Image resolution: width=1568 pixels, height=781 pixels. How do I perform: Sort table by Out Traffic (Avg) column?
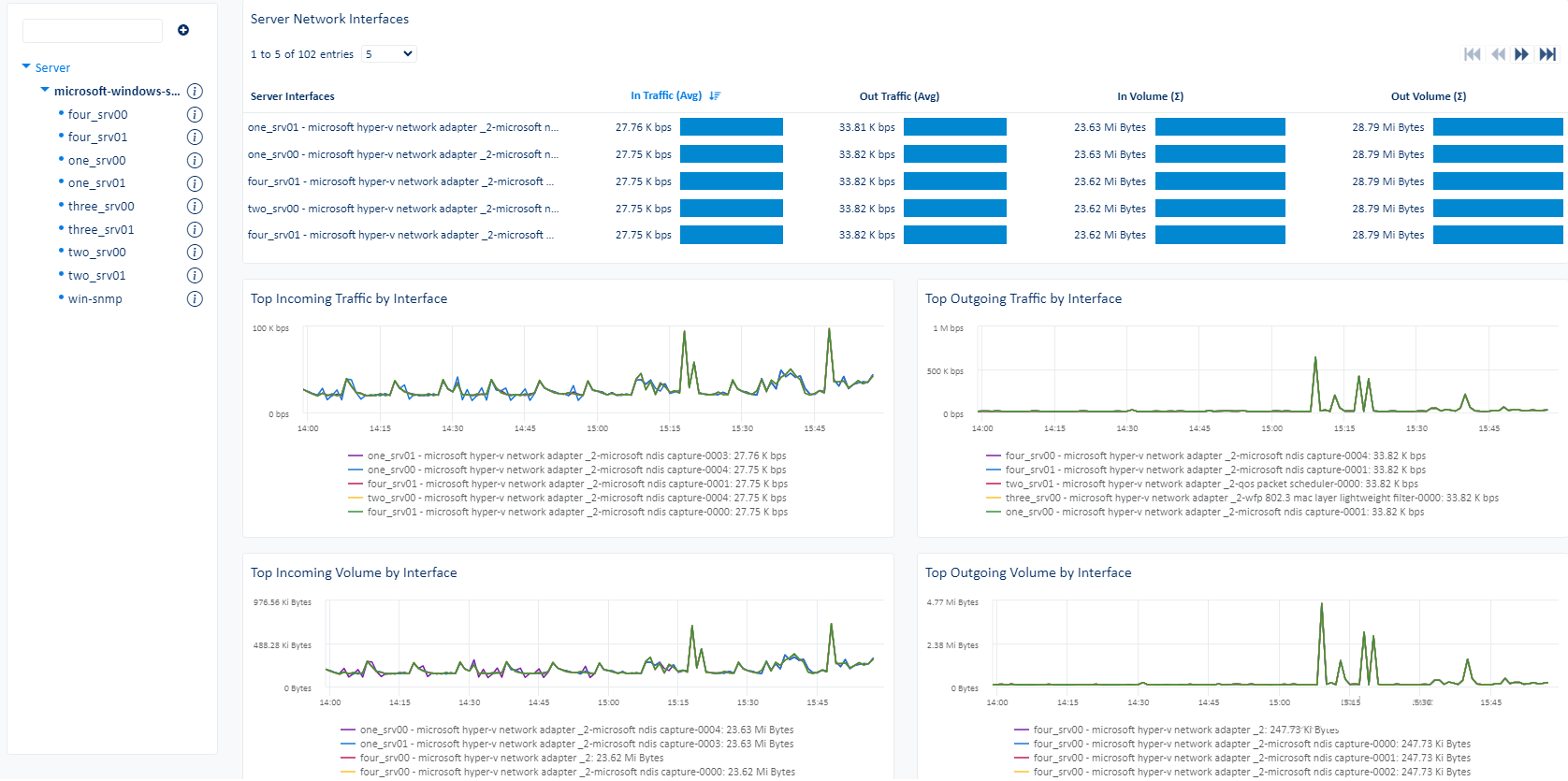pyautogui.click(x=899, y=96)
